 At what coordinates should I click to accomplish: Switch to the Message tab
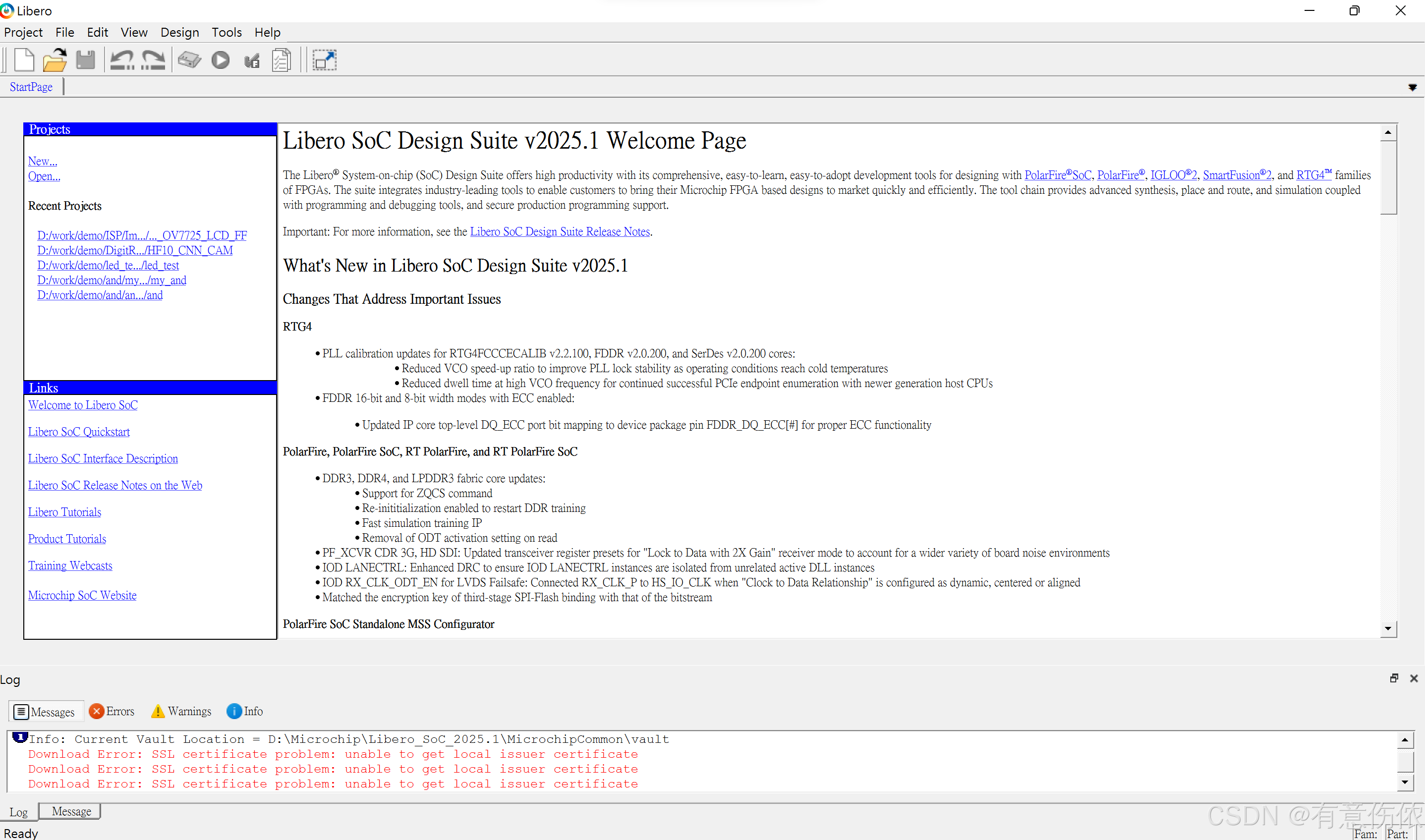click(x=71, y=811)
